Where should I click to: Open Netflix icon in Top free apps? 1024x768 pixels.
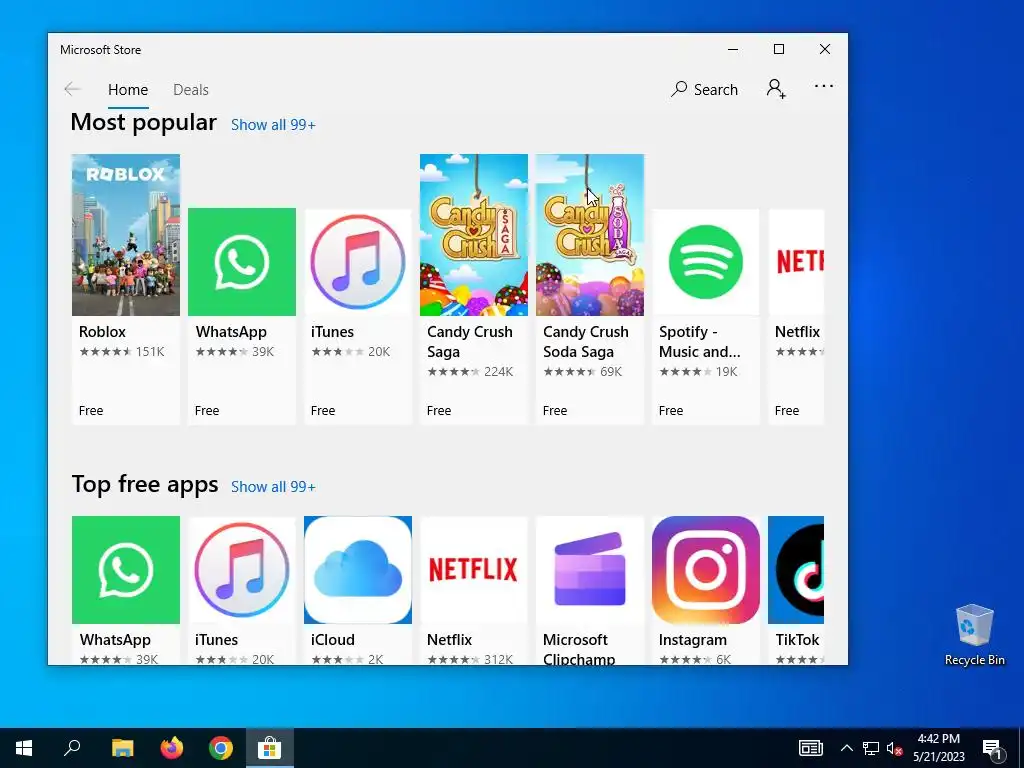(x=473, y=570)
